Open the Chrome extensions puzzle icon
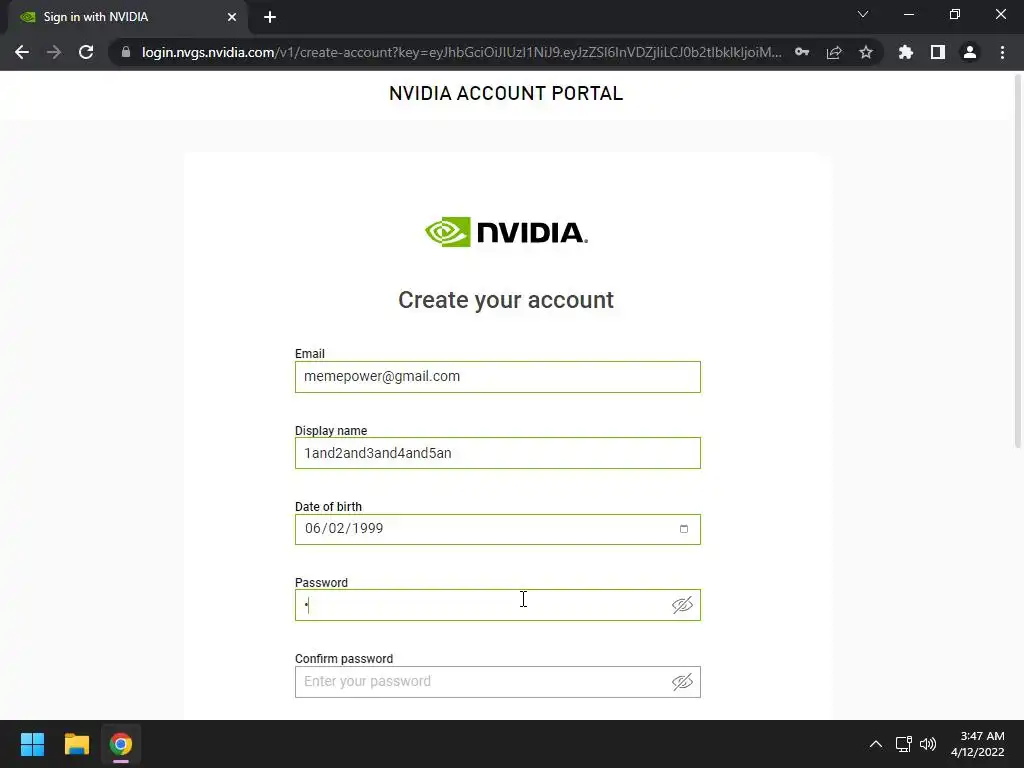Viewport: 1024px width, 768px height. point(906,52)
